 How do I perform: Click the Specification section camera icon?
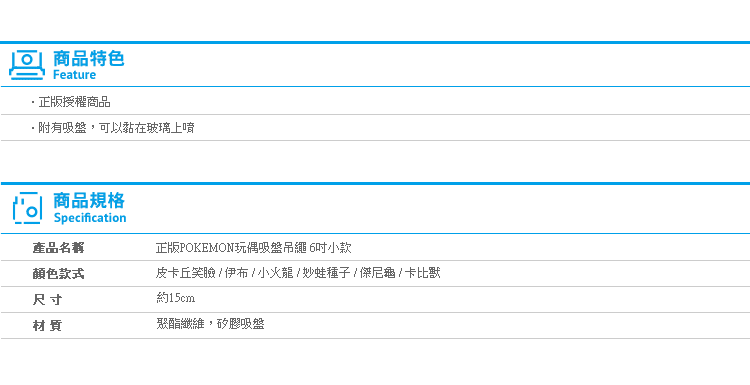tap(27, 208)
